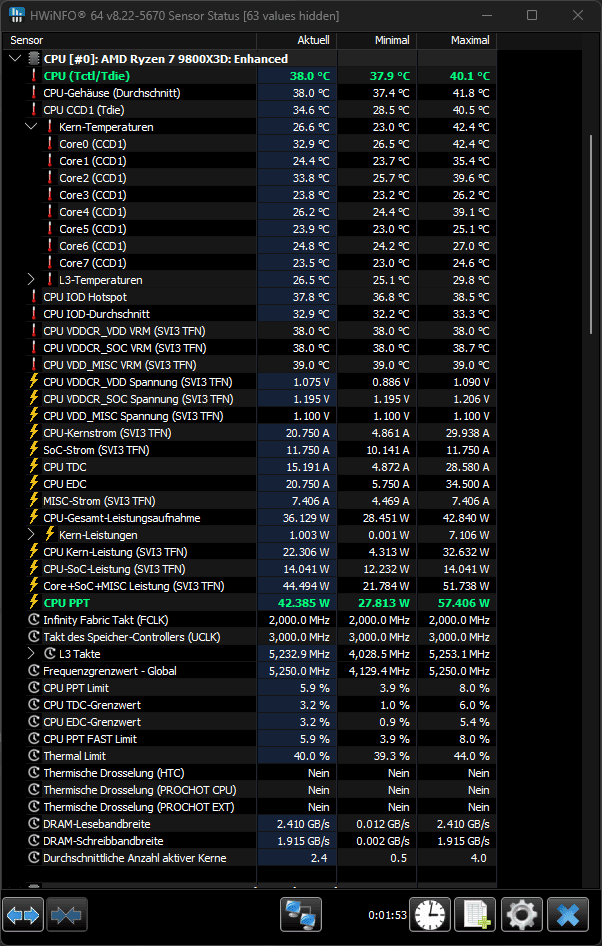Start logging with the sheet plus icon

coord(475,915)
